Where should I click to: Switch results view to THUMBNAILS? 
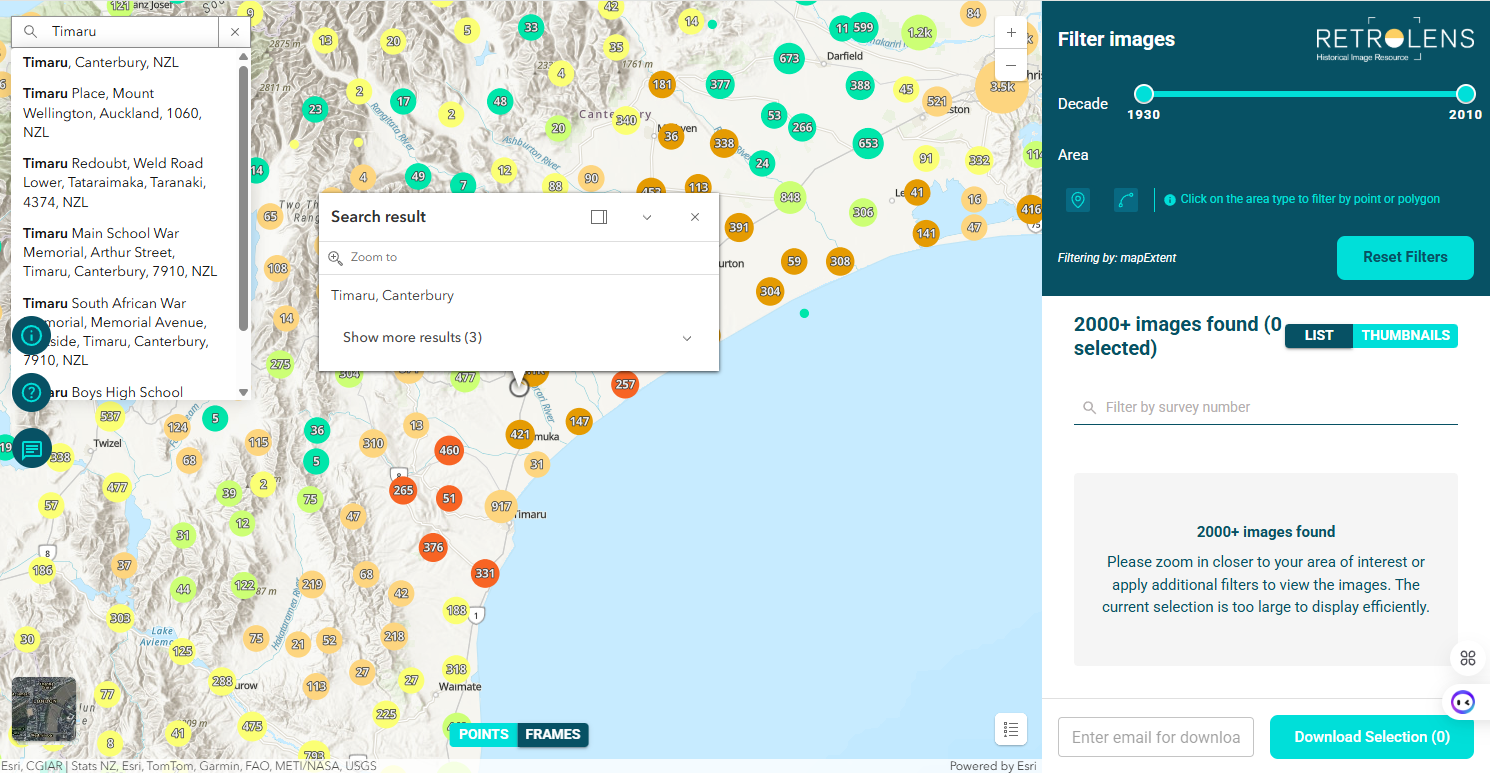pos(1405,336)
